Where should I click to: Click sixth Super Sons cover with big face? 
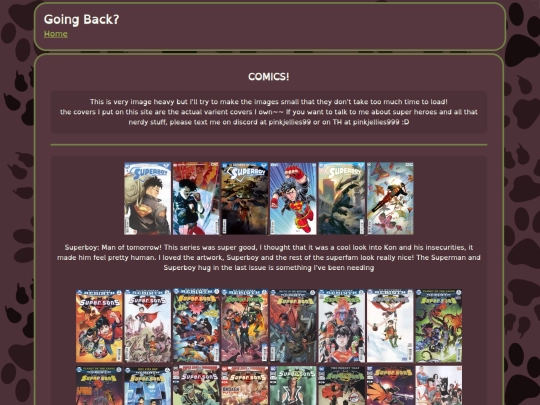pyautogui.click(x=342, y=326)
